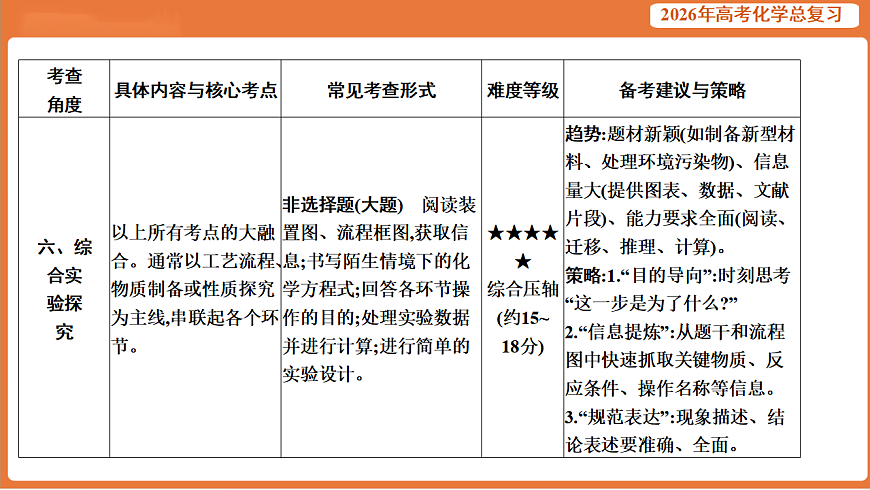The height and width of the screenshot is (490, 870).
Task: Click the bold 策略 label
Action: click(584, 274)
